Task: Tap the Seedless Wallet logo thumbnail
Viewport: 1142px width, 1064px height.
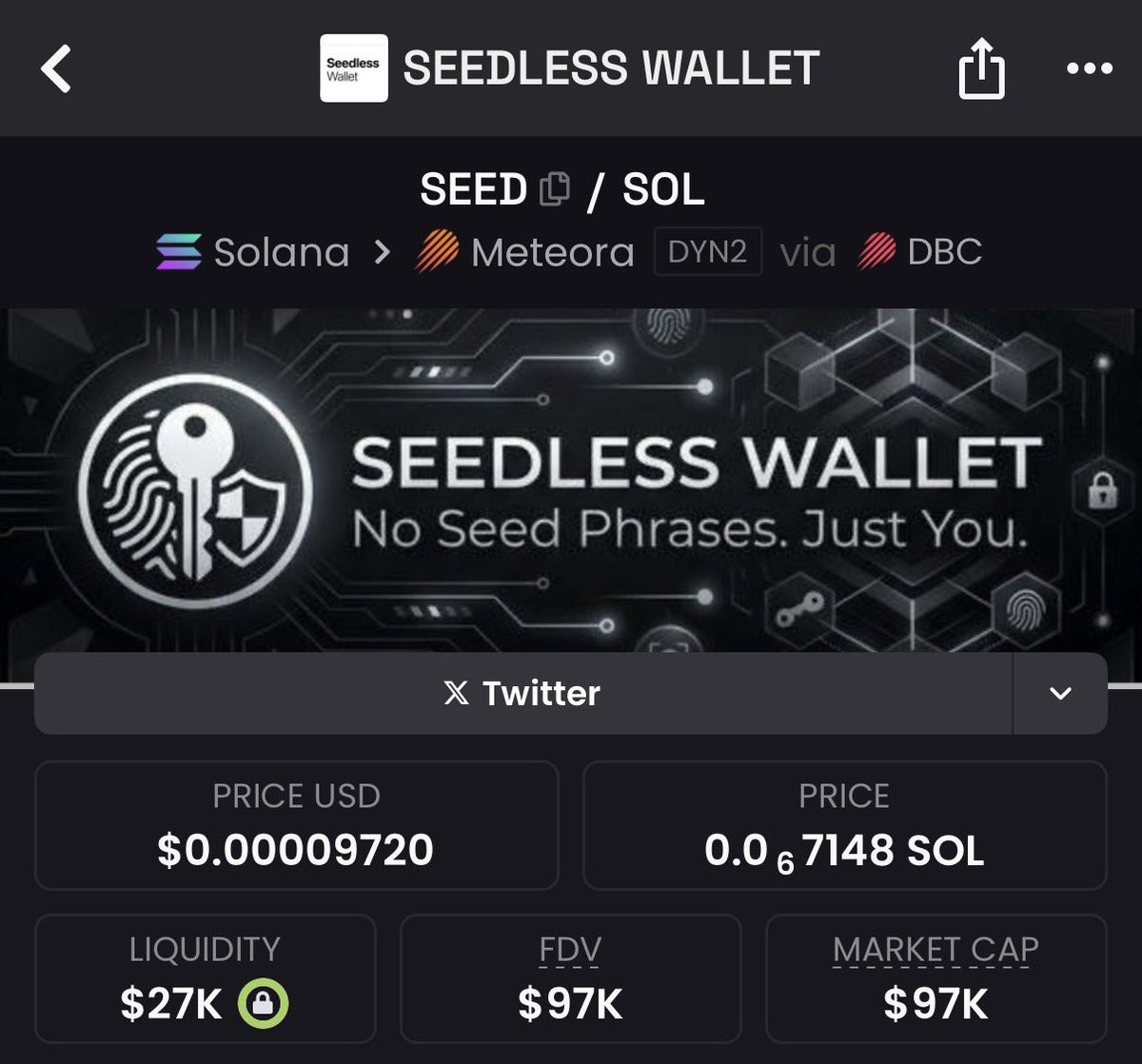Action: click(x=354, y=69)
